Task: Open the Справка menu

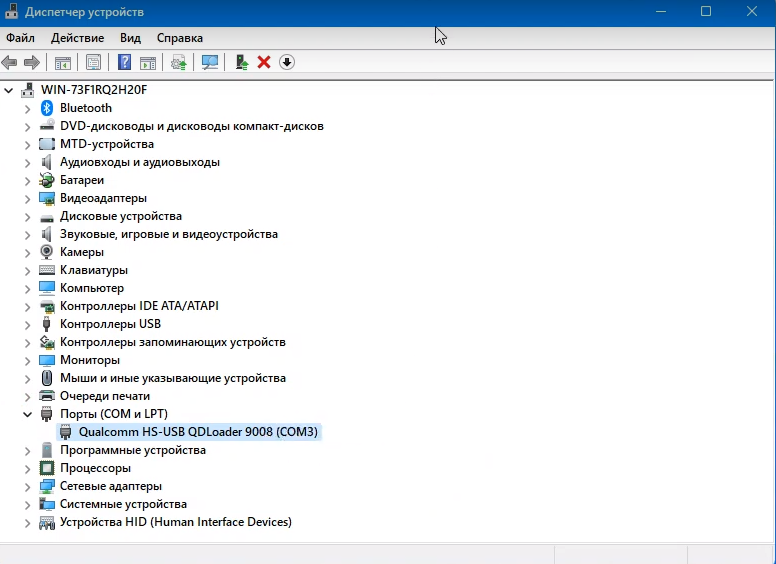Action: [x=180, y=38]
